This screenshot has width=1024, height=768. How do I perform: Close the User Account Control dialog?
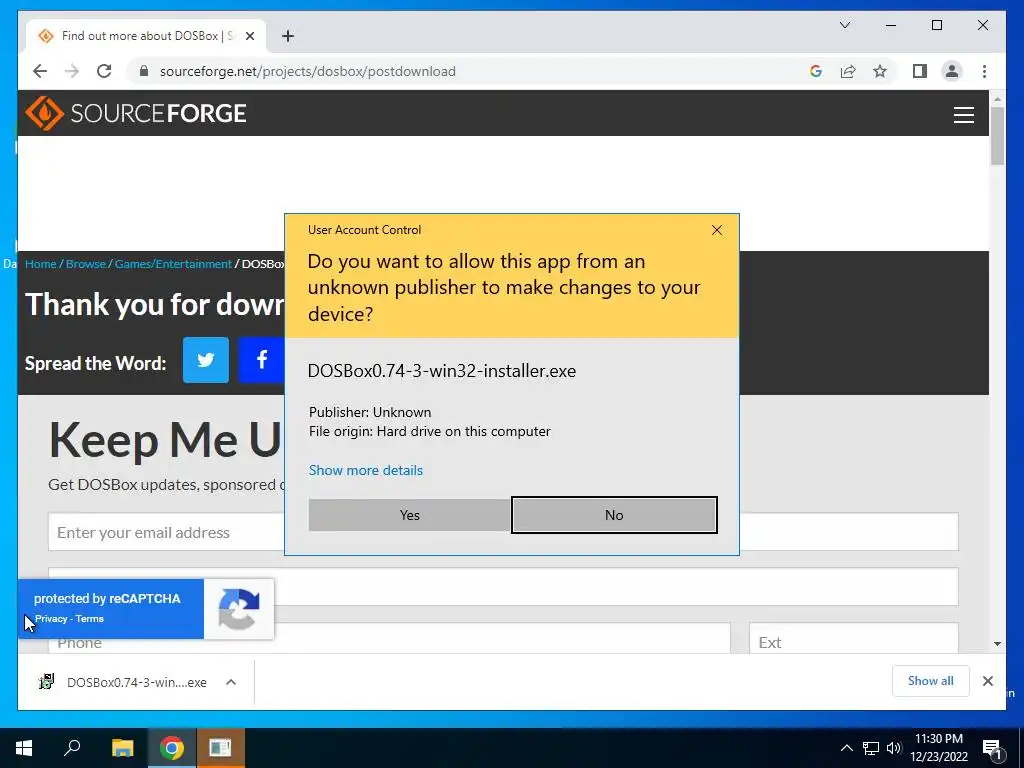point(716,230)
